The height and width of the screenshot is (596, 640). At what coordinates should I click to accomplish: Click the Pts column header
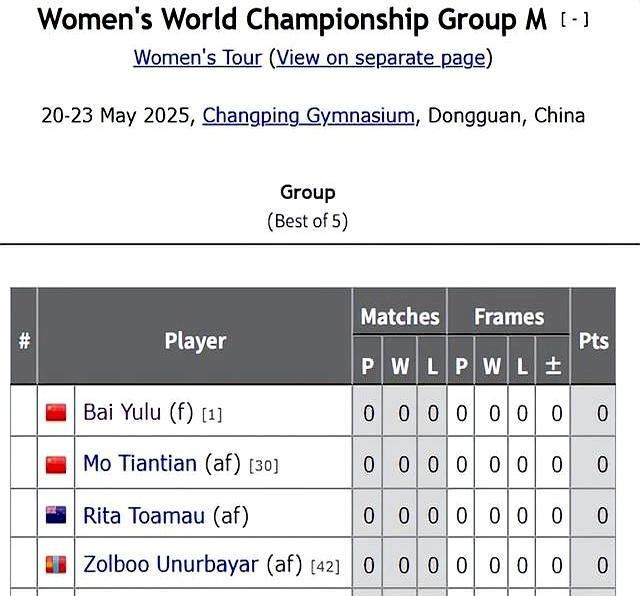pos(593,340)
